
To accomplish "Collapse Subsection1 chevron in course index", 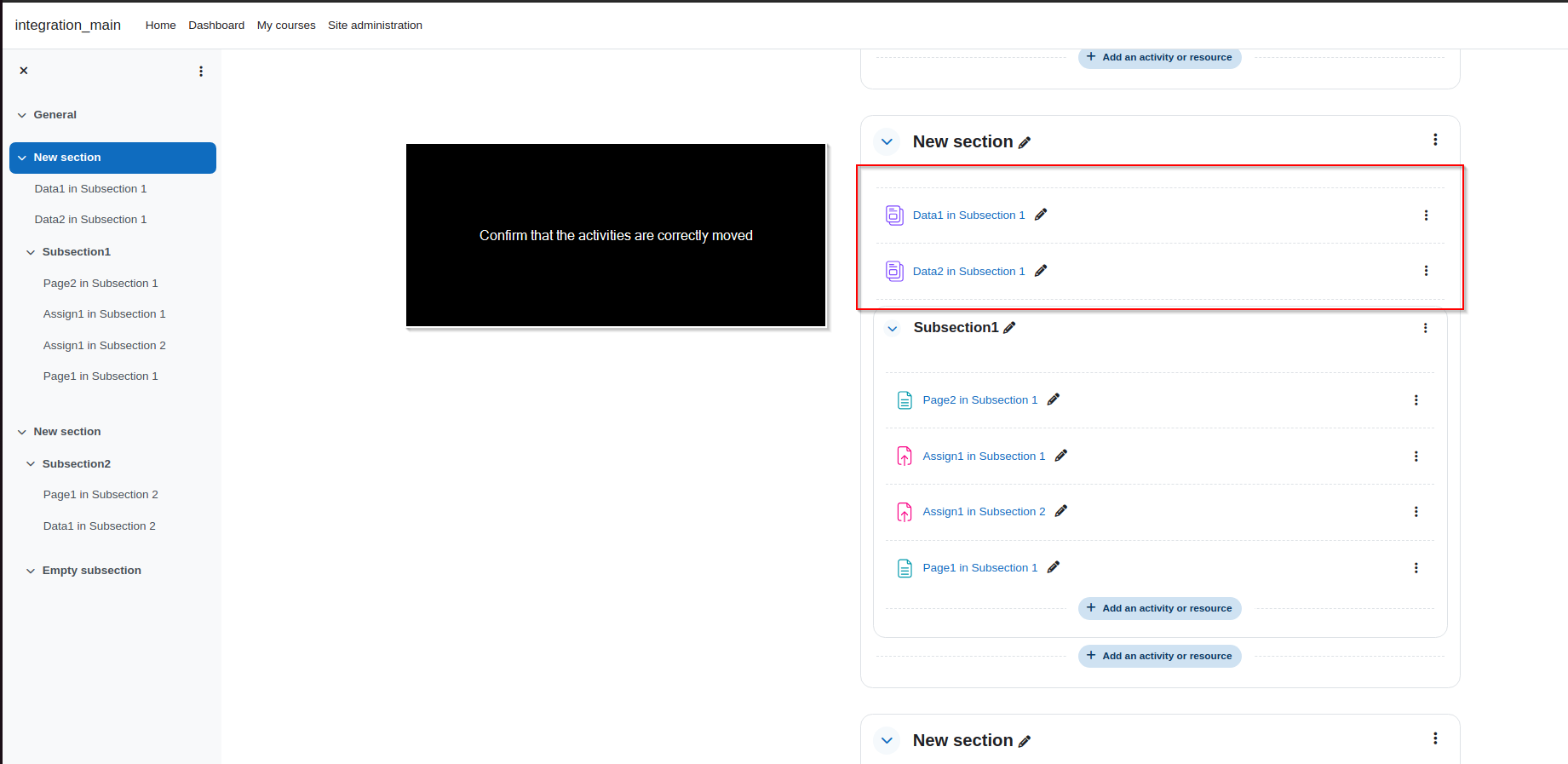I will pos(31,252).
